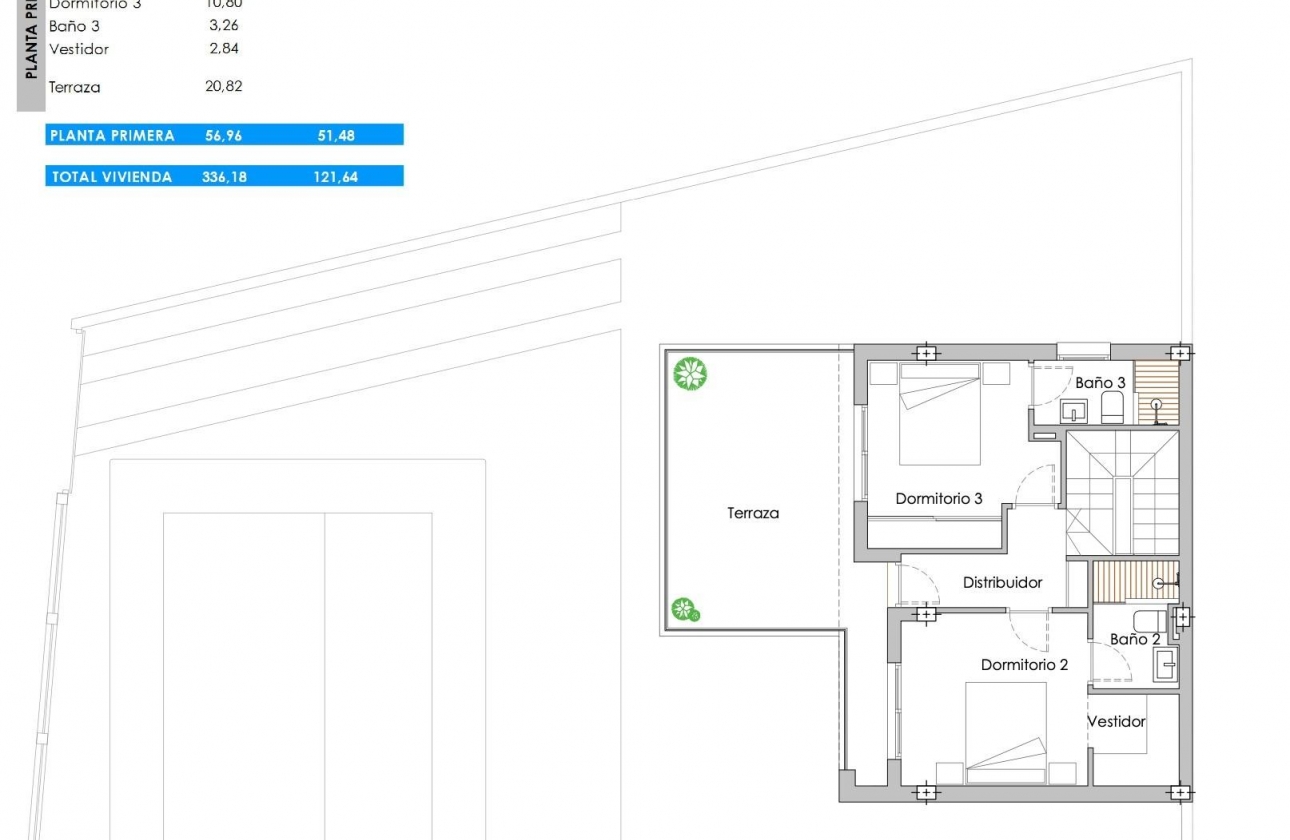This screenshot has width=1290, height=840.
Task: Click the column marker at the bottom-right building corner
Action: 1180,793
